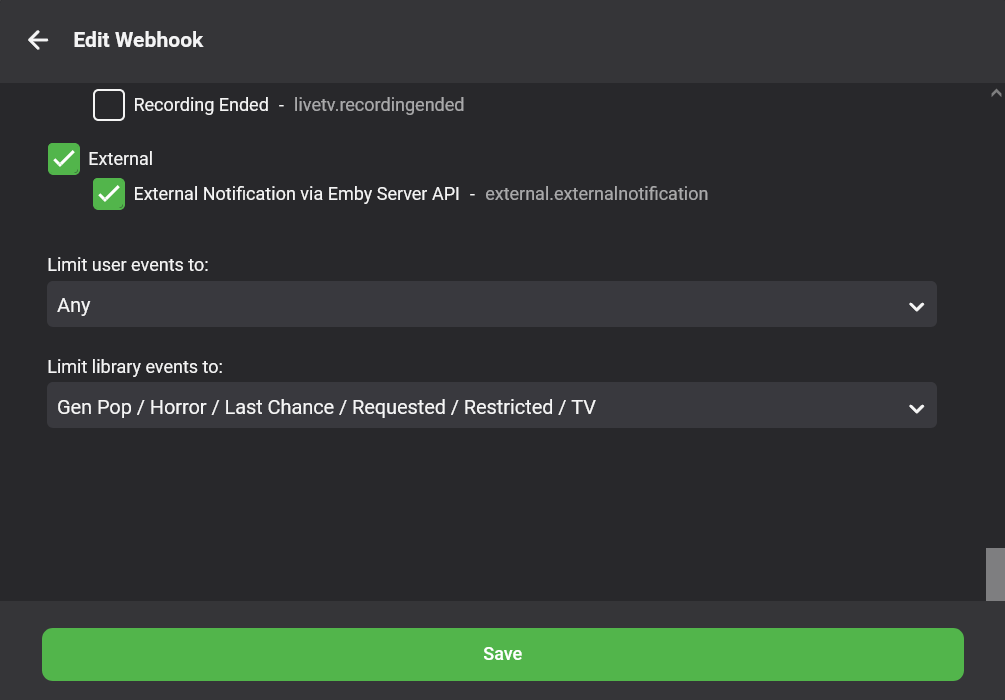This screenshot has width=1005, height=700.
Task: Open the Limit user events dropdown
Action: 492,304
